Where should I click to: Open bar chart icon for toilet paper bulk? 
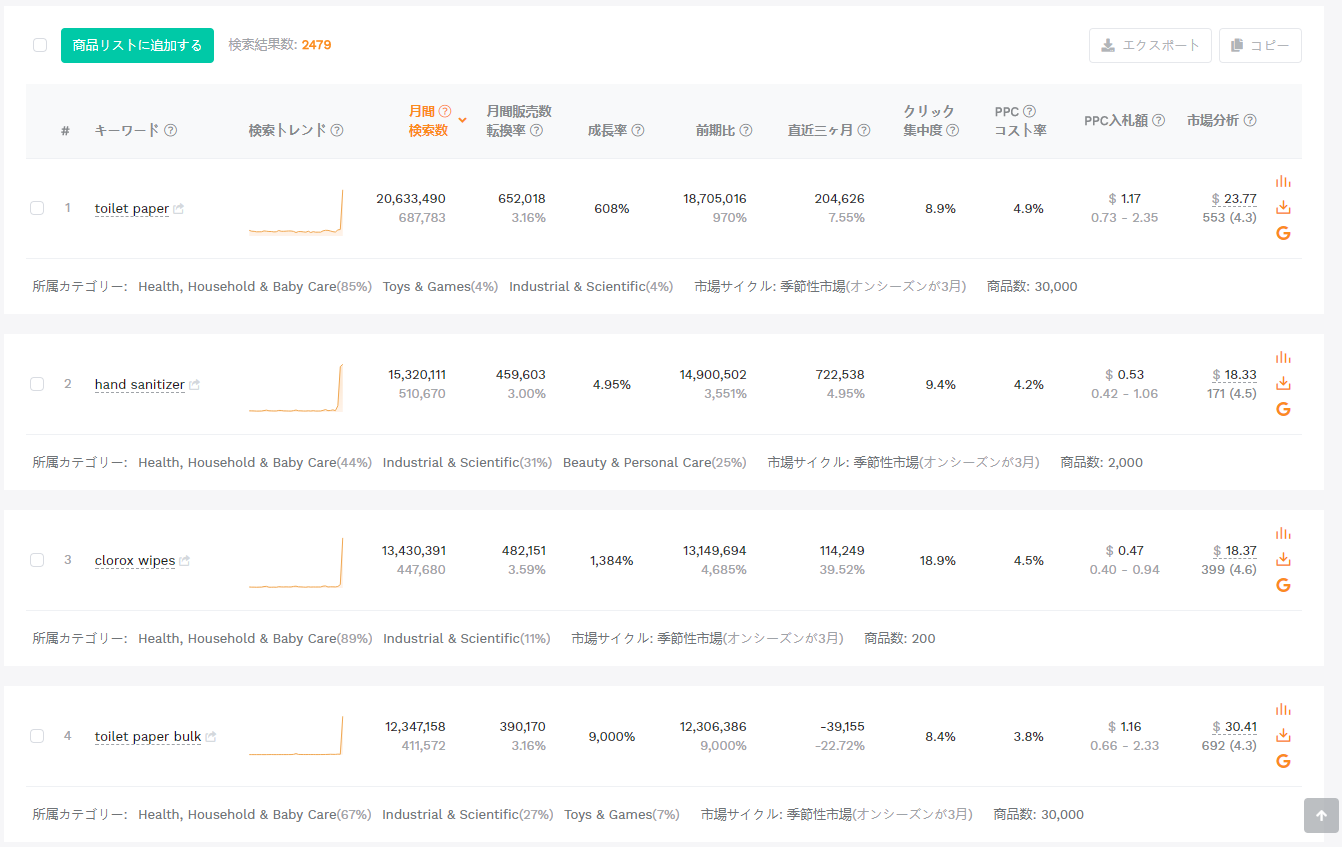1283,709
